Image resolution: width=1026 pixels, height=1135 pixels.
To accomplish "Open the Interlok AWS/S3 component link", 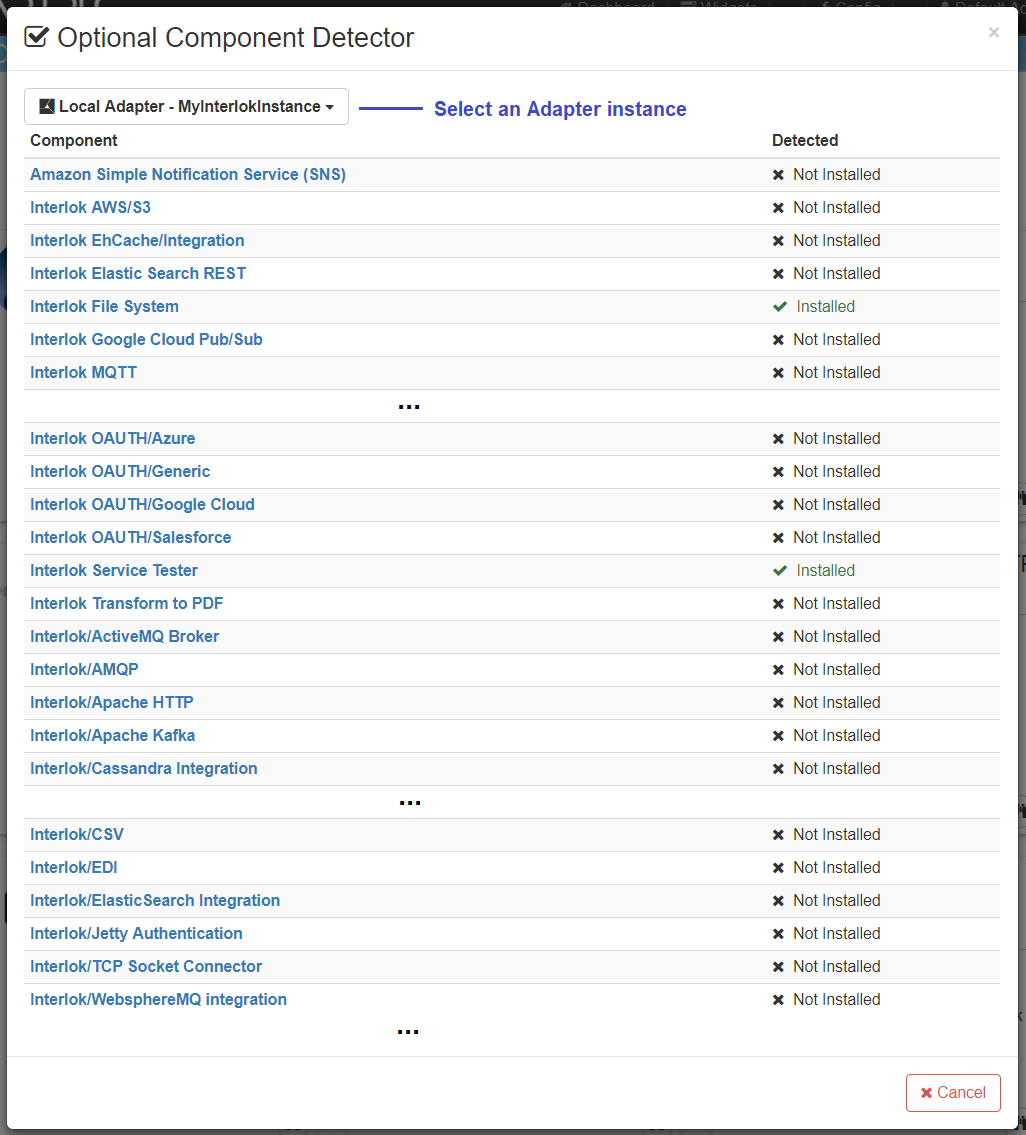I will coord(91,208).
